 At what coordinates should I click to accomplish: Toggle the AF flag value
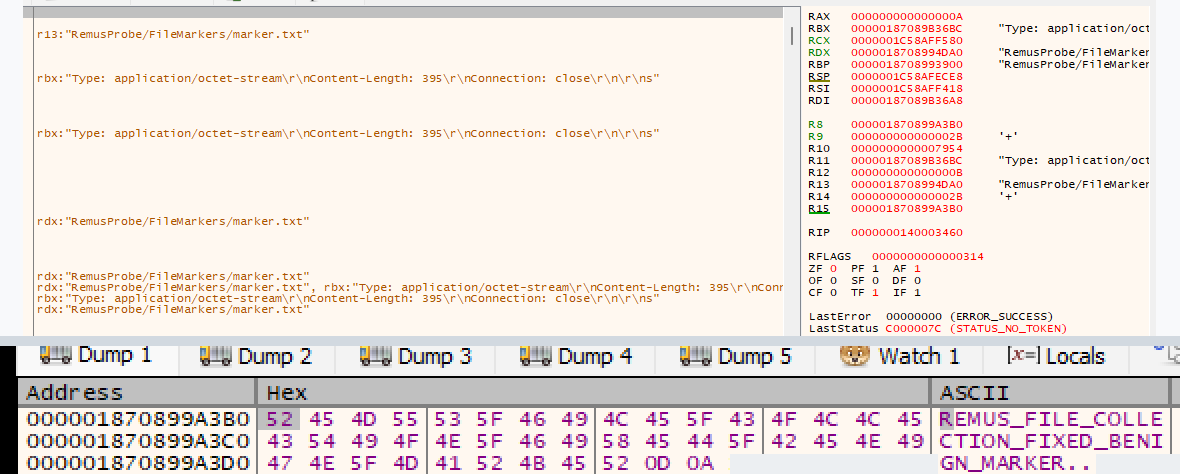[917, 269]
